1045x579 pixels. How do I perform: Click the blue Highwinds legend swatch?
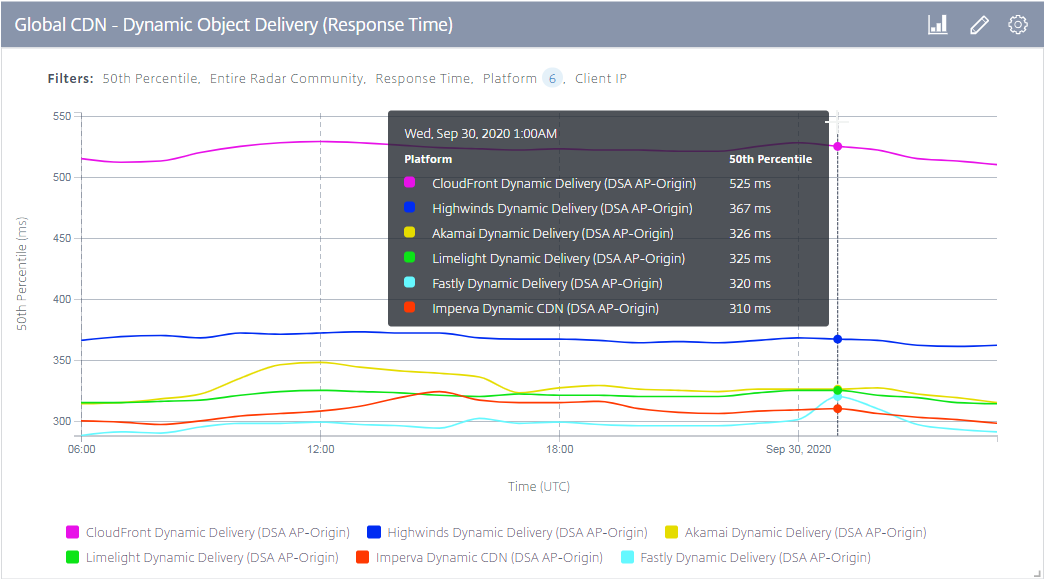374,532
